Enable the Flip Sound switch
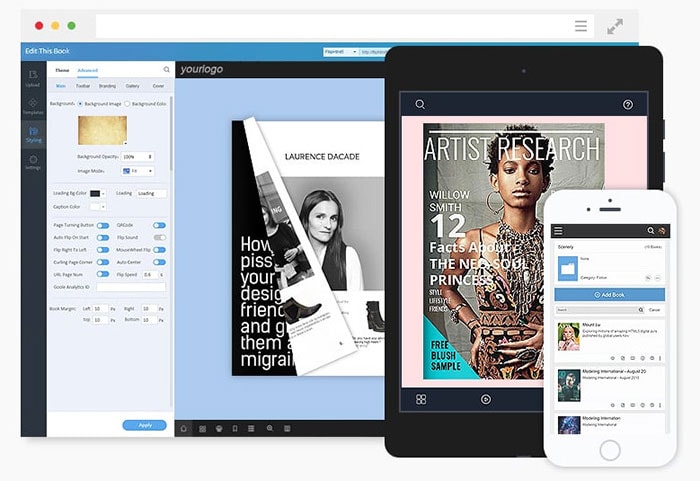This screenshot has height=481, width=700. (x=159, y=238)
